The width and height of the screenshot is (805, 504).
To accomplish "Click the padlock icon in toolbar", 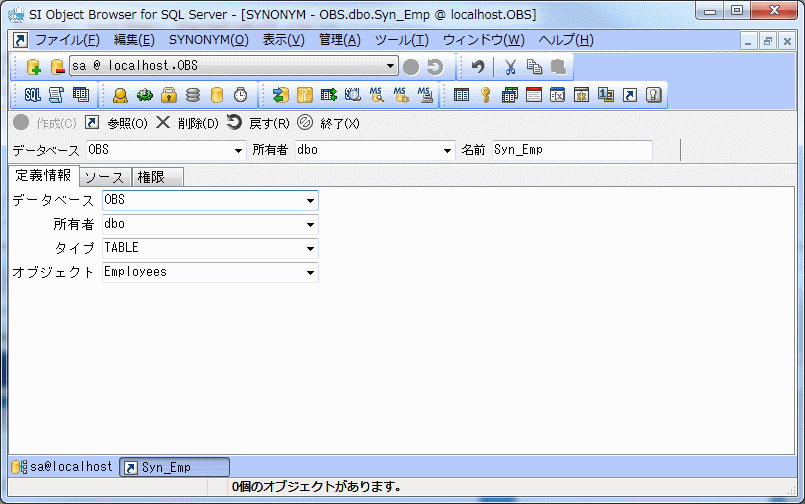I will 169,95.
